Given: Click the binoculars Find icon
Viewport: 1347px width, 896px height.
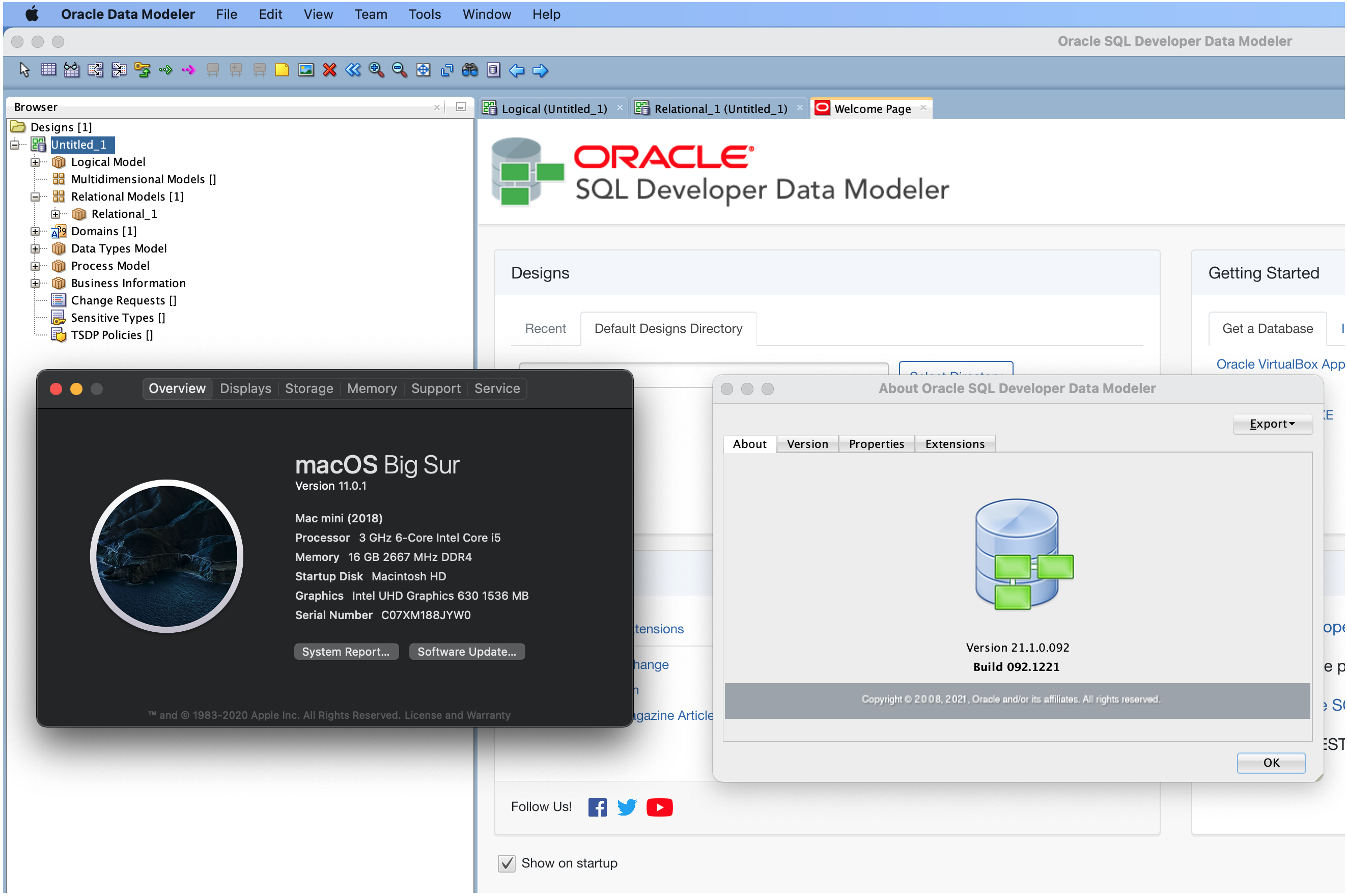Looking at the screenshot, I should (470, 70).
